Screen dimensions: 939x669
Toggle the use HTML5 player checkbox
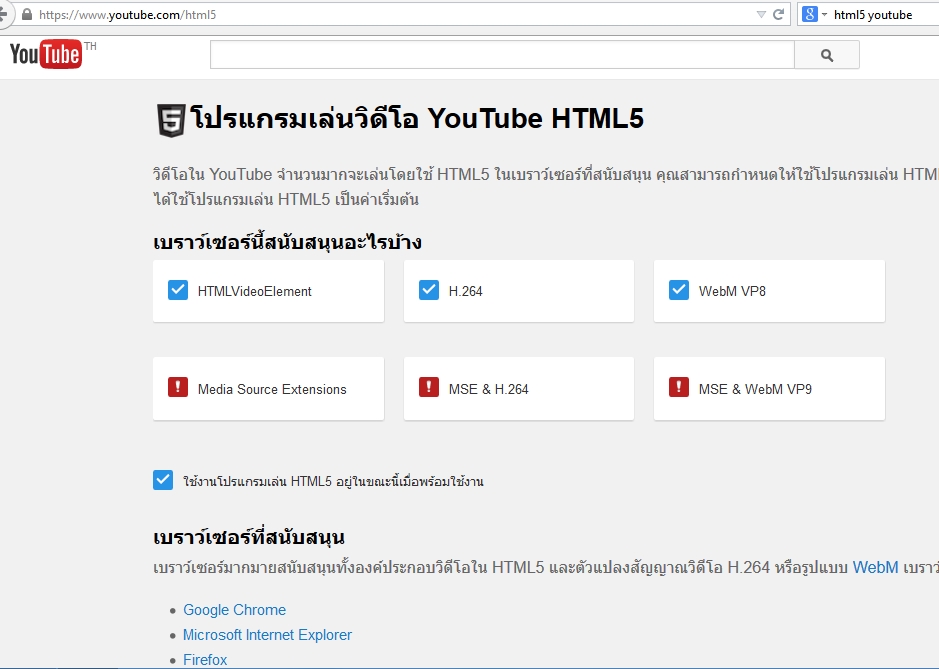point(163,480)
